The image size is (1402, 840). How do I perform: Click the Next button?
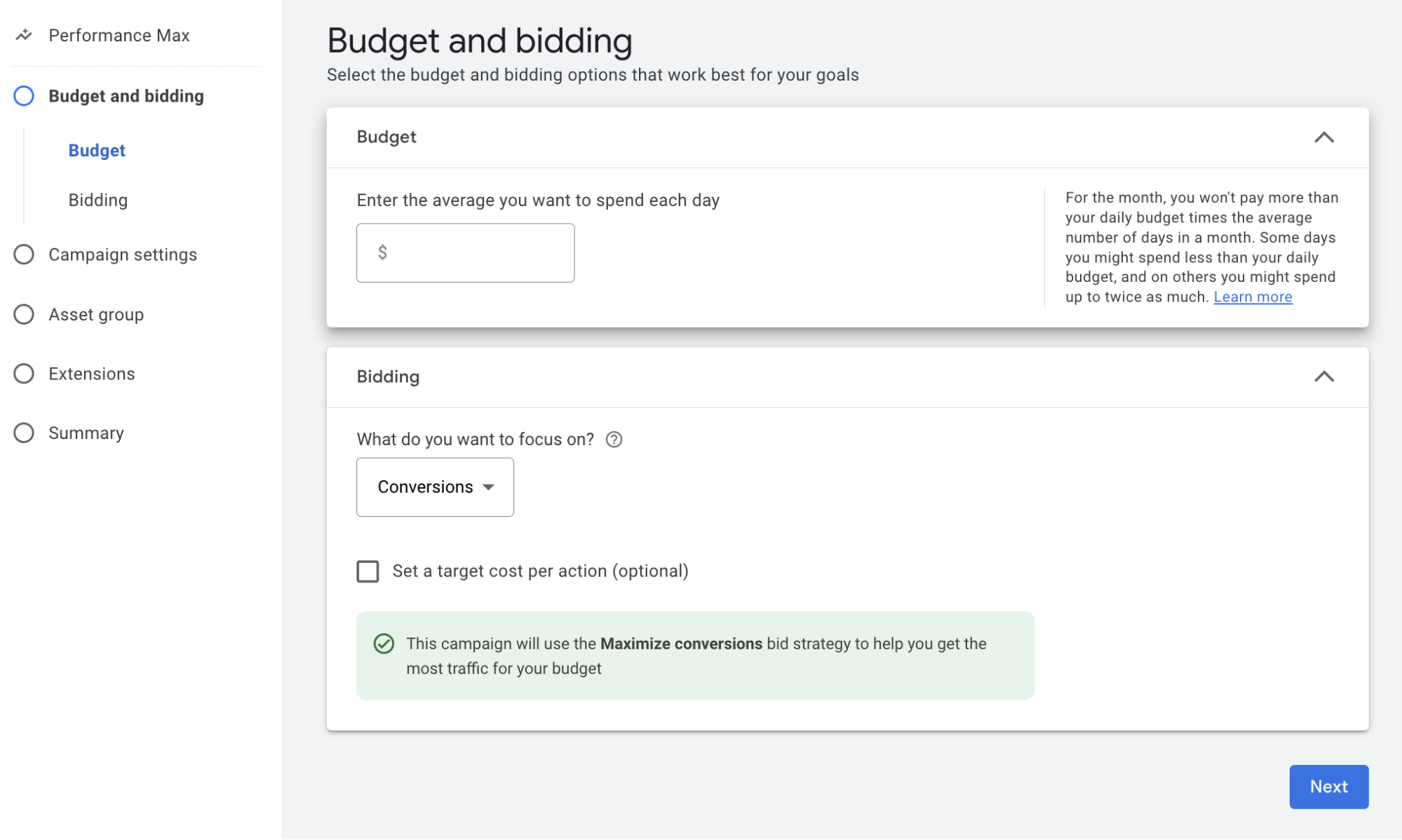pos(1329,786)
